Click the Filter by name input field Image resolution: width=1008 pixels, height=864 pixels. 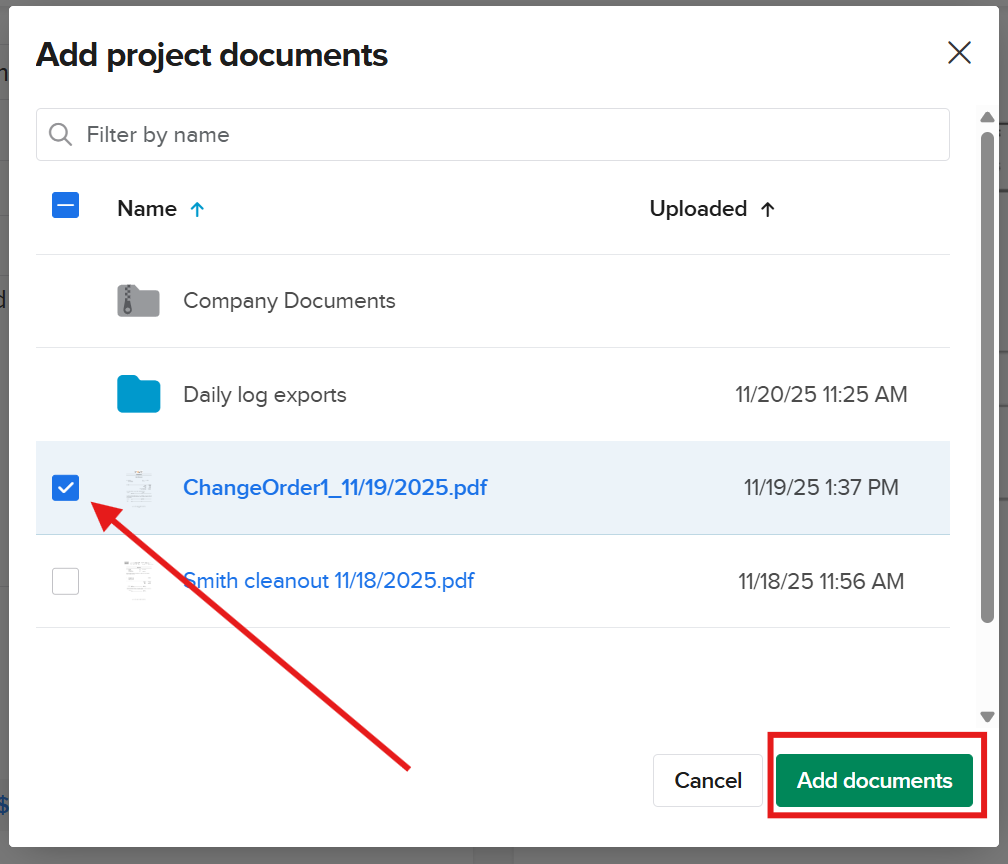tap(400, 134)
